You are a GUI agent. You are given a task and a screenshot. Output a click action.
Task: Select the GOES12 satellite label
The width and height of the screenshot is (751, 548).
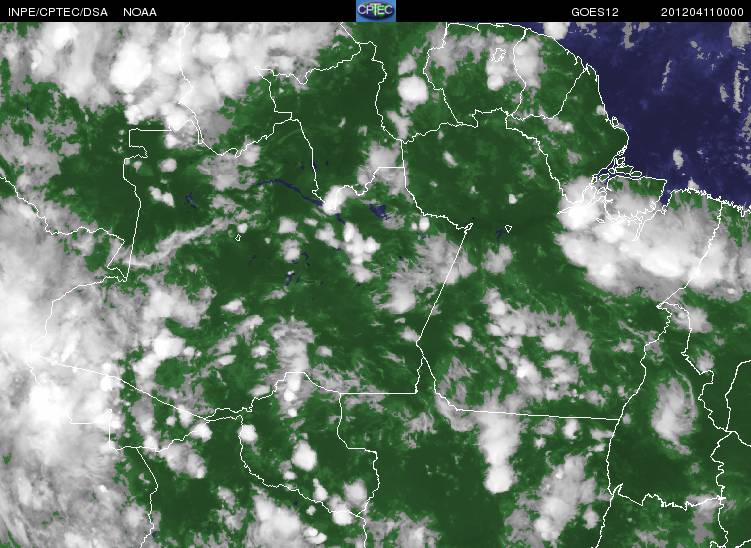[595, 12]
